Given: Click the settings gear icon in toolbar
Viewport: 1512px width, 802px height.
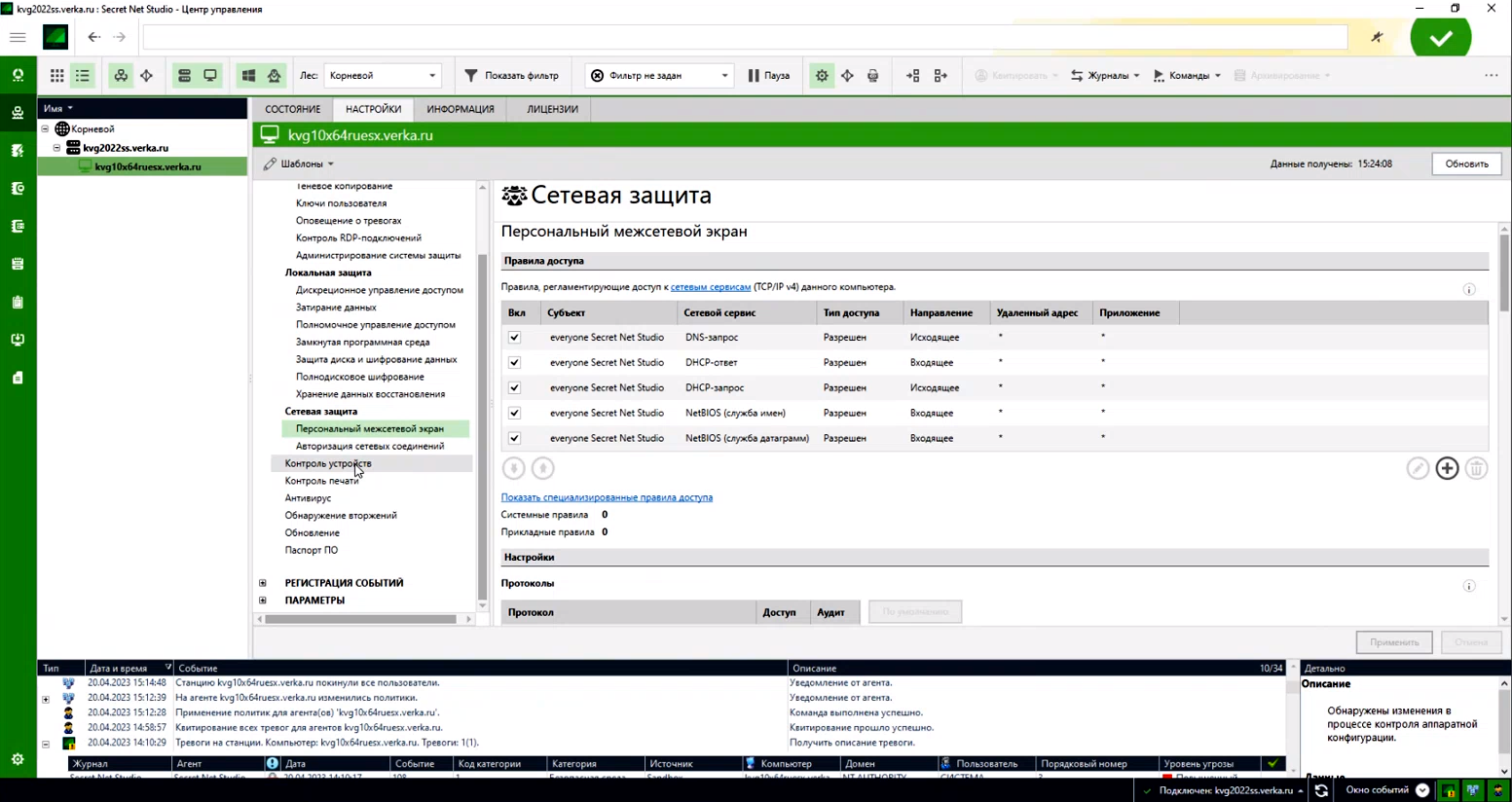Looking at the screenshot, I should point(822,76).
